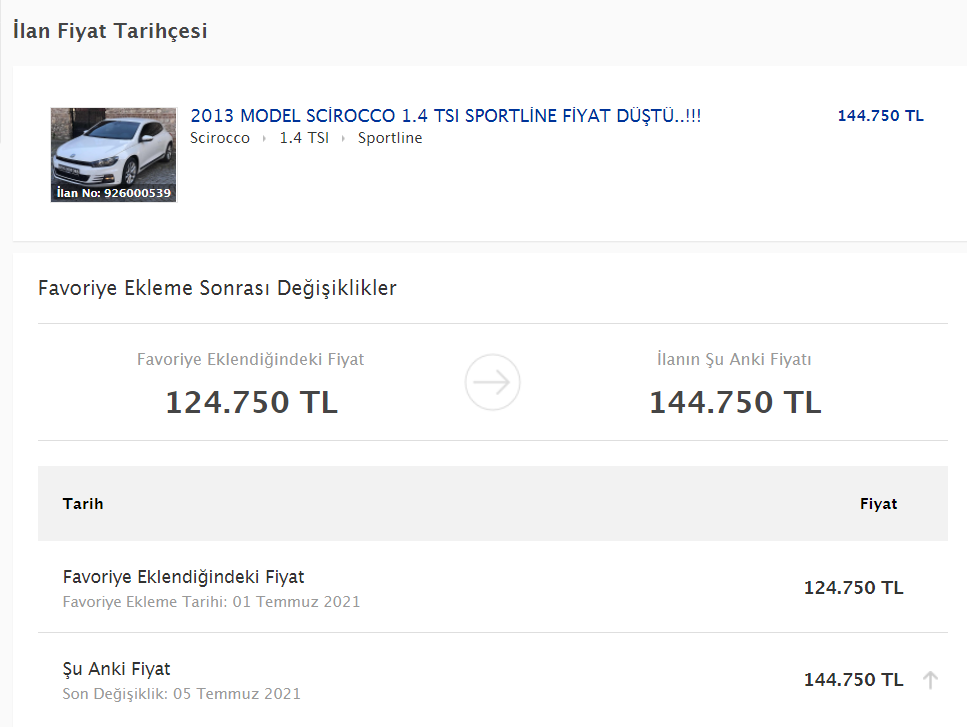967x727 pixels.
Task: Click the İlanın Şu Anki Fiyatı label
Action: [x=735, y=360]
